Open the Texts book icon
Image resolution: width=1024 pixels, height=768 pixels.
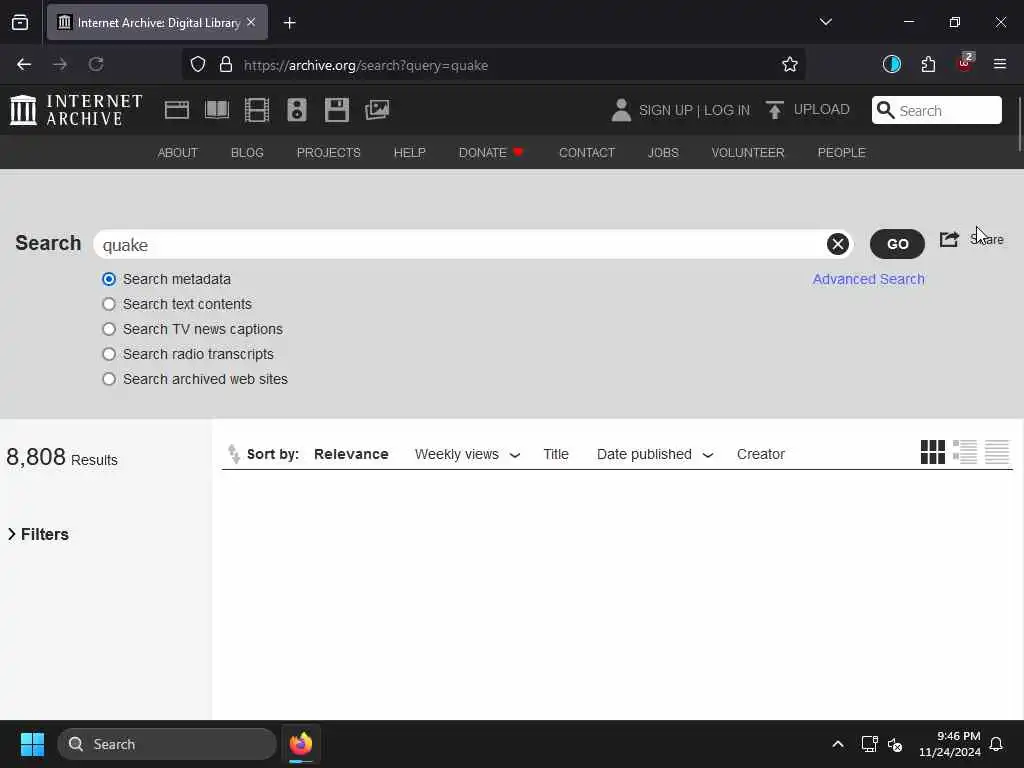(x=217, y=110)
